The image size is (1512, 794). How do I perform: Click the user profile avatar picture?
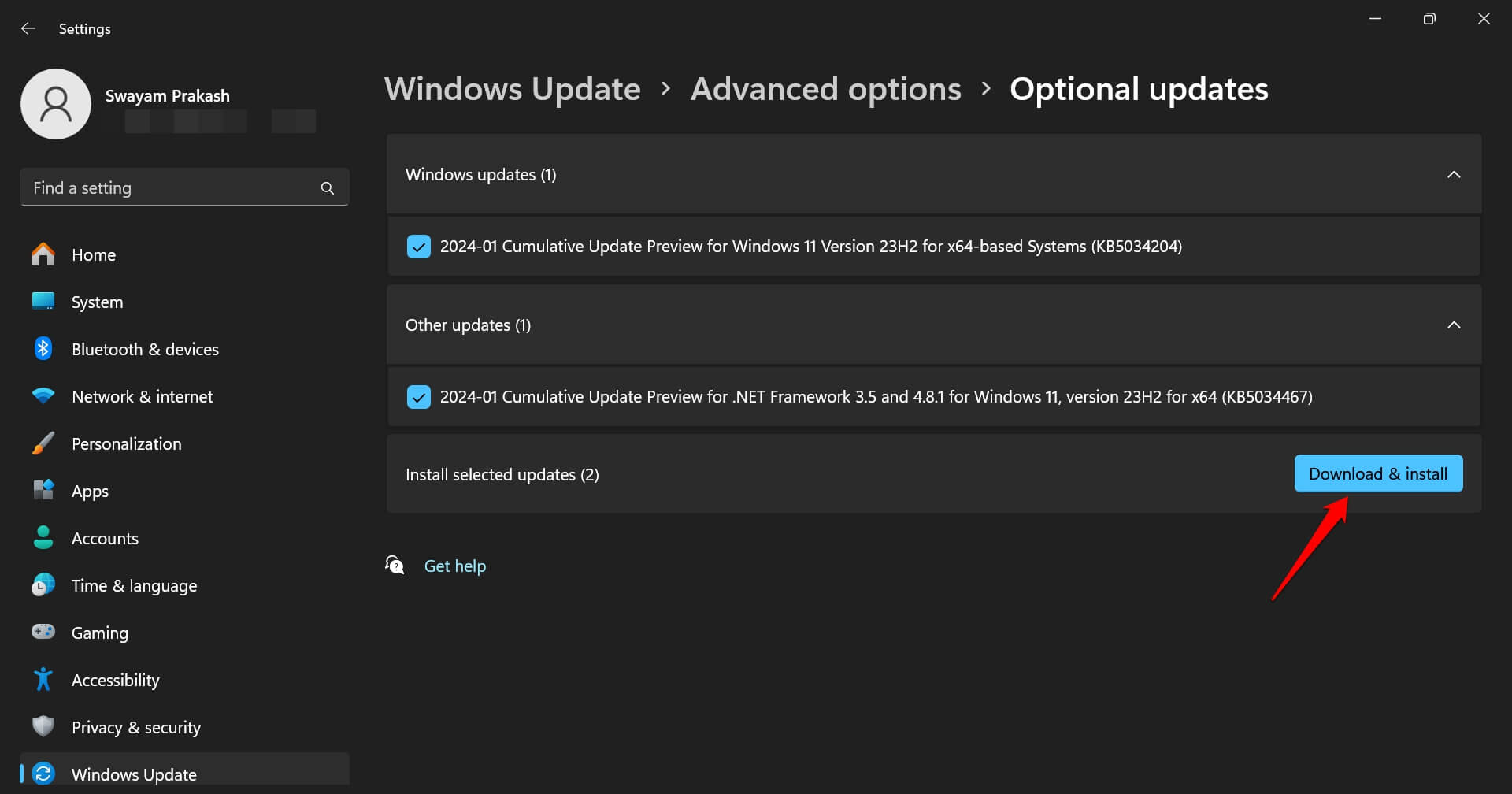tap(56, 104)
